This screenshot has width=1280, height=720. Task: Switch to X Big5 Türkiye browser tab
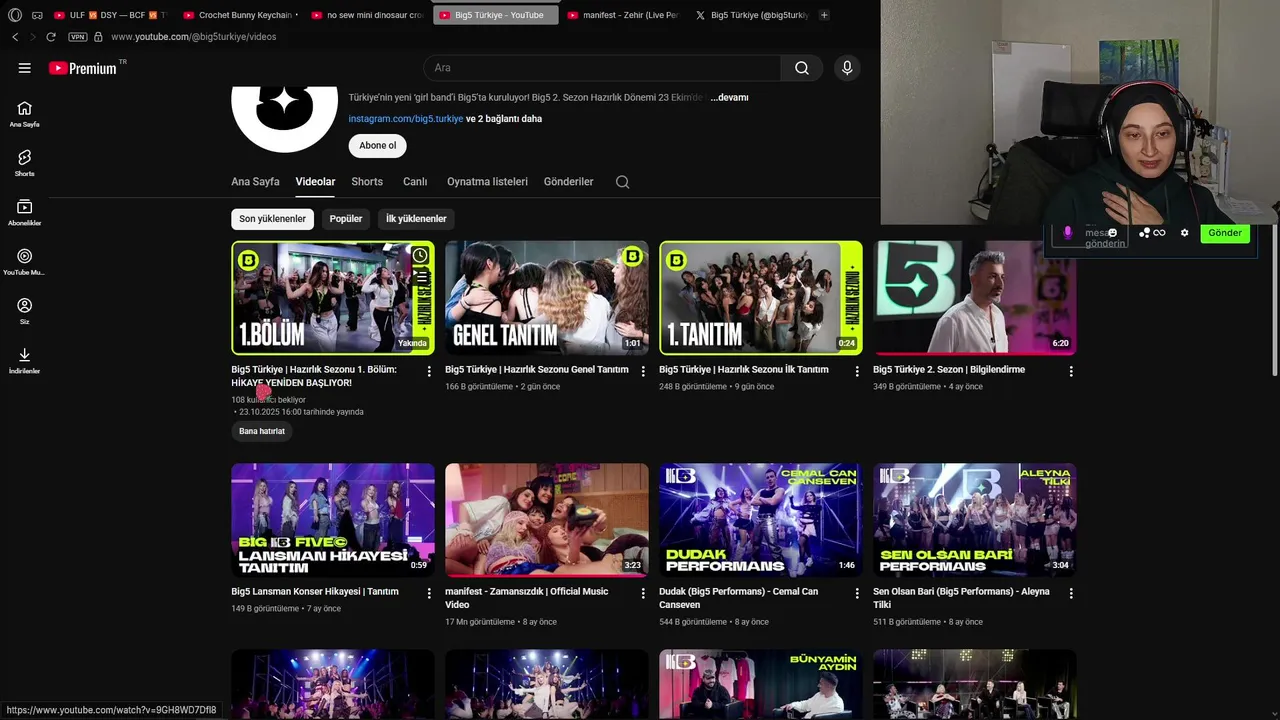pos(750,15)
